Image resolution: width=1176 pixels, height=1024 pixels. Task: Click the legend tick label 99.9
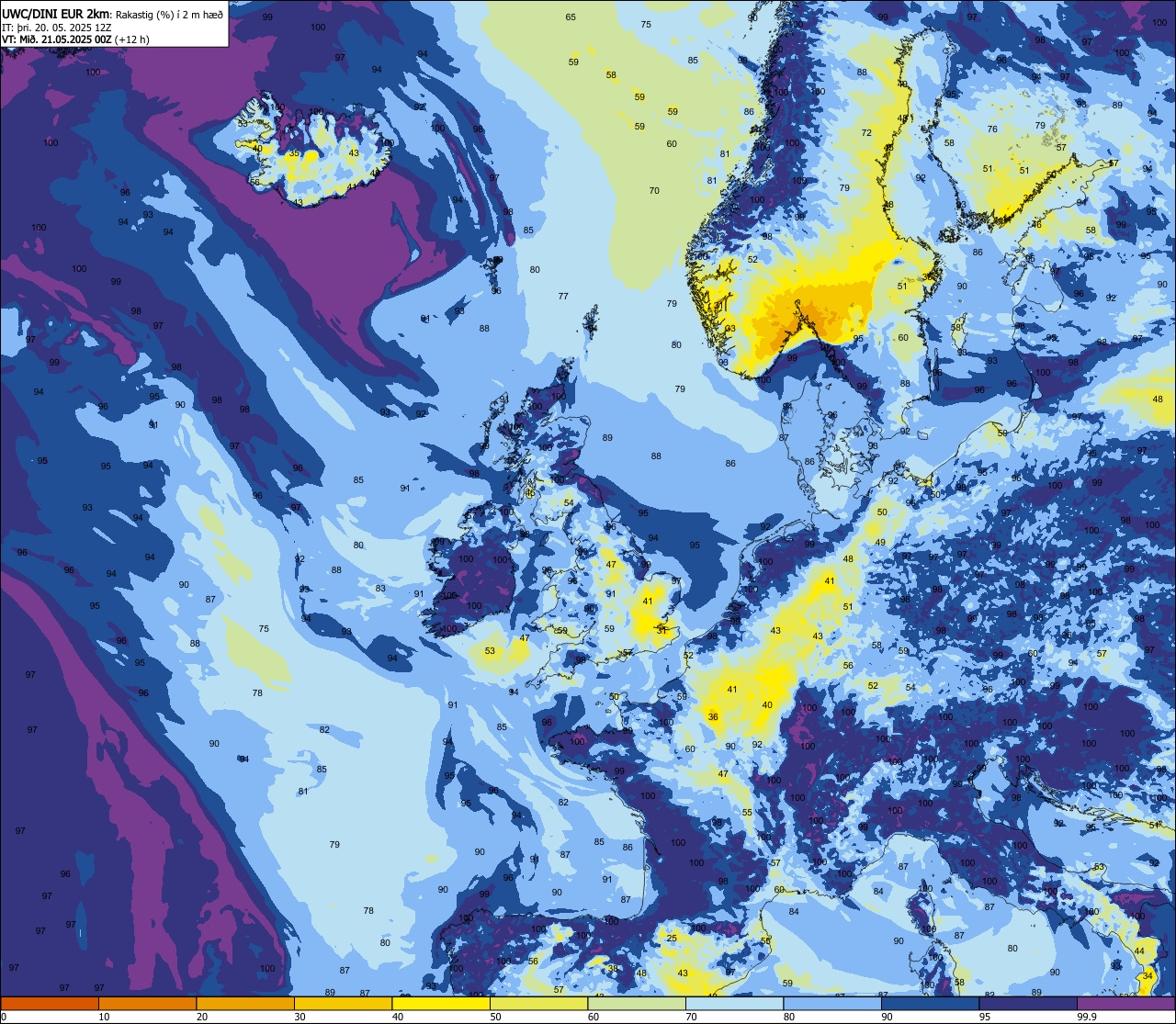[x=1088, y=1017]
